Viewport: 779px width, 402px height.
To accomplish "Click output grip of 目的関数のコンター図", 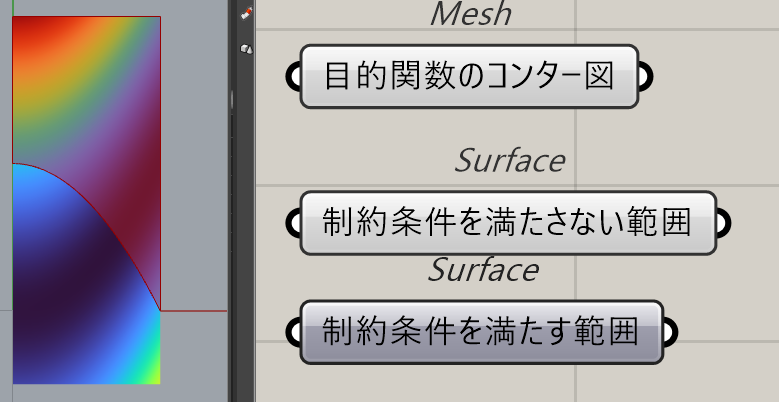I will (646, 76).
